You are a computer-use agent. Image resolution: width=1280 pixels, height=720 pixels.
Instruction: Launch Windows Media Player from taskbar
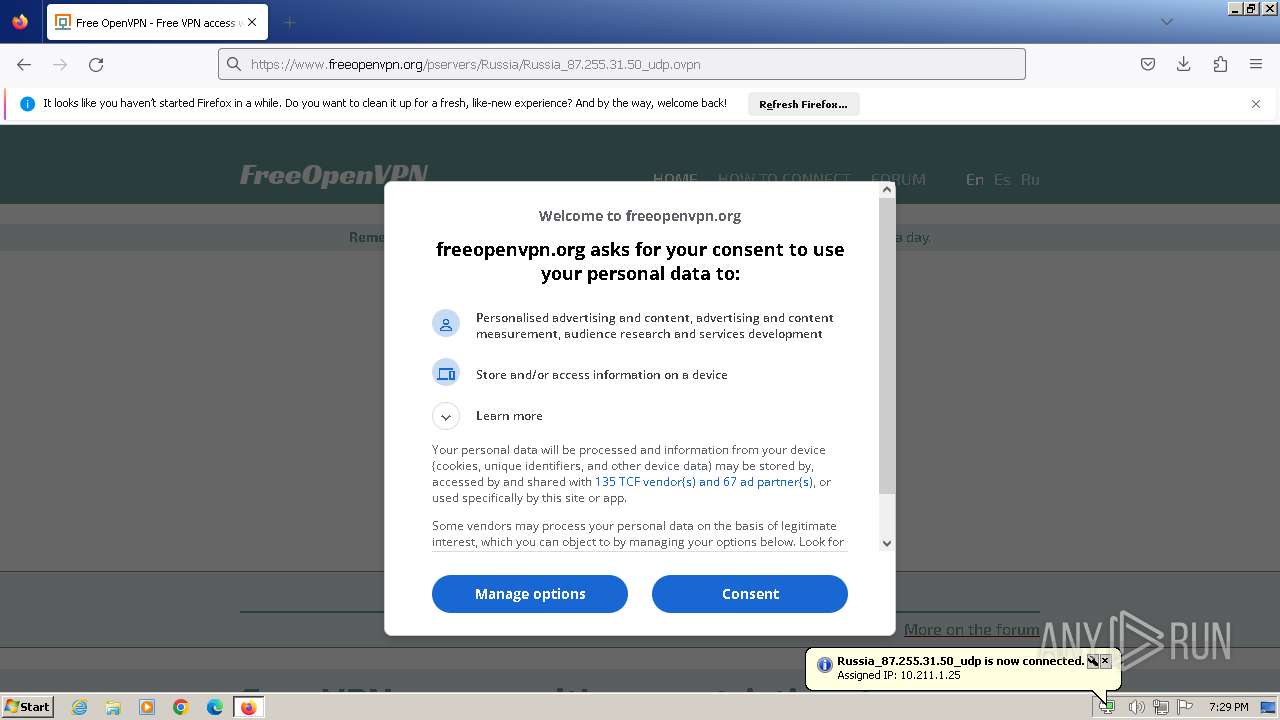(147, 707)
